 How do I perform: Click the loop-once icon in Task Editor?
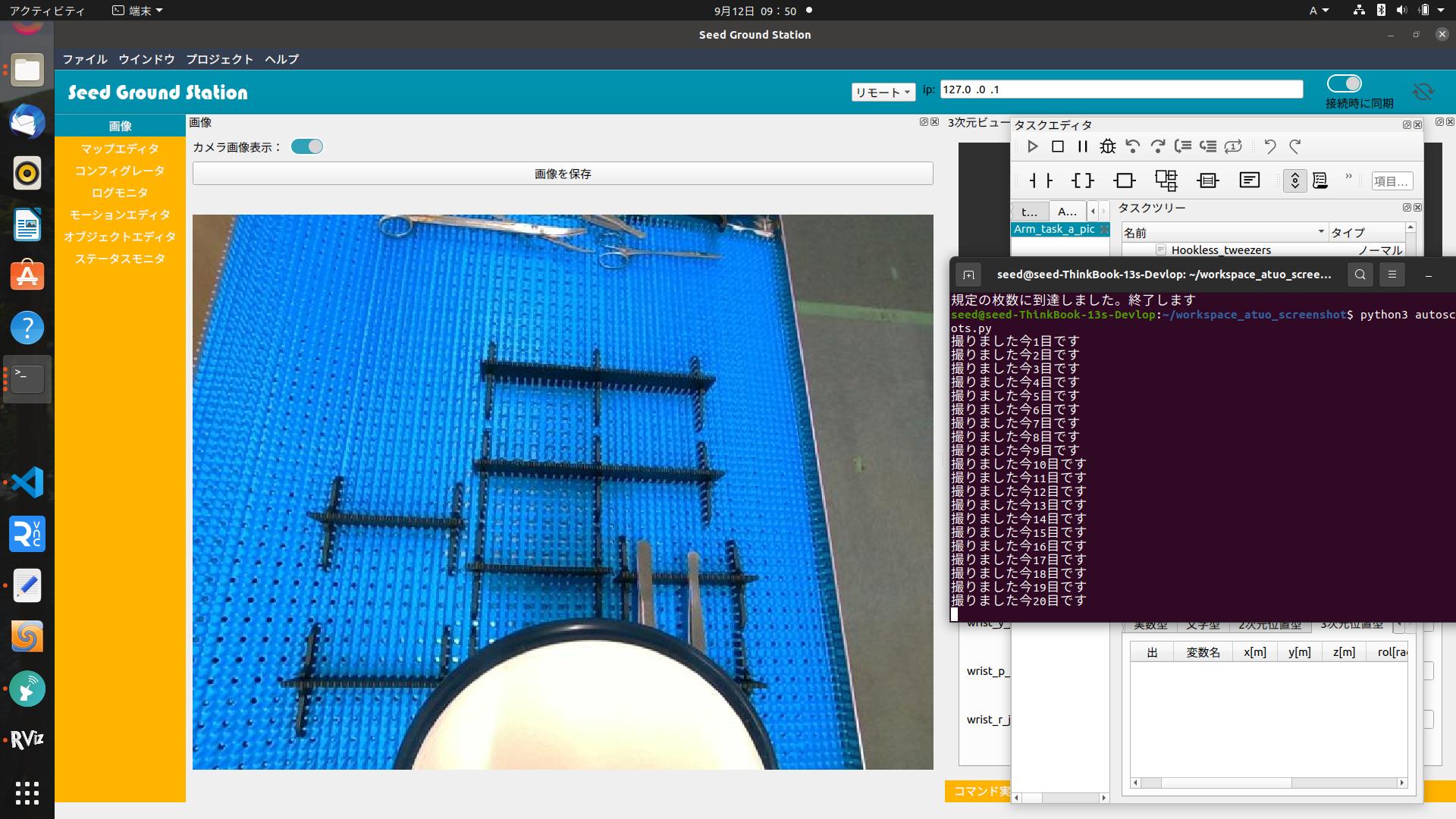1233,146
